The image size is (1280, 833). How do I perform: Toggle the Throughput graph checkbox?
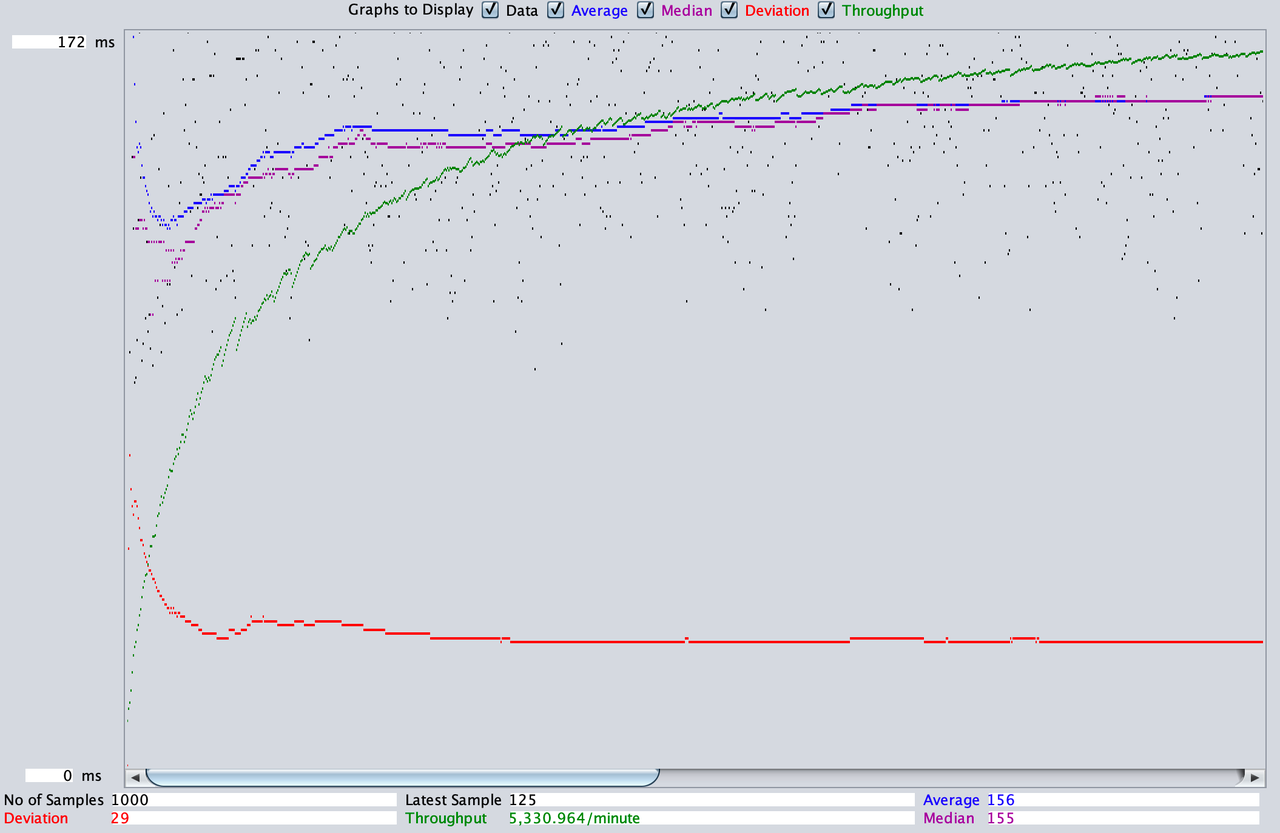pyautogui.click(x=827, y=11)
